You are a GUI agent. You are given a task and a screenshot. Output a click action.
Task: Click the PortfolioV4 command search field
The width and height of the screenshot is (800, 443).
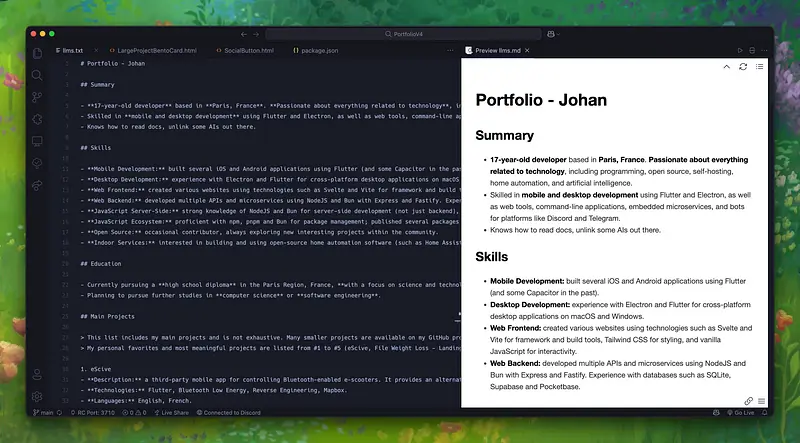pyautogui.click(x=400, y=33)
